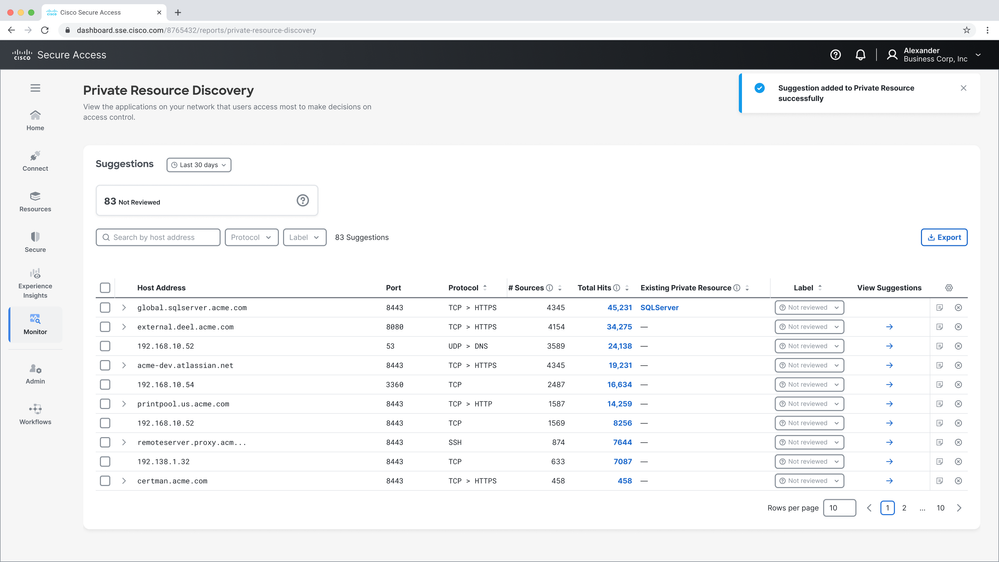Open Admin in the sidebar

click(x=35, y=373)
